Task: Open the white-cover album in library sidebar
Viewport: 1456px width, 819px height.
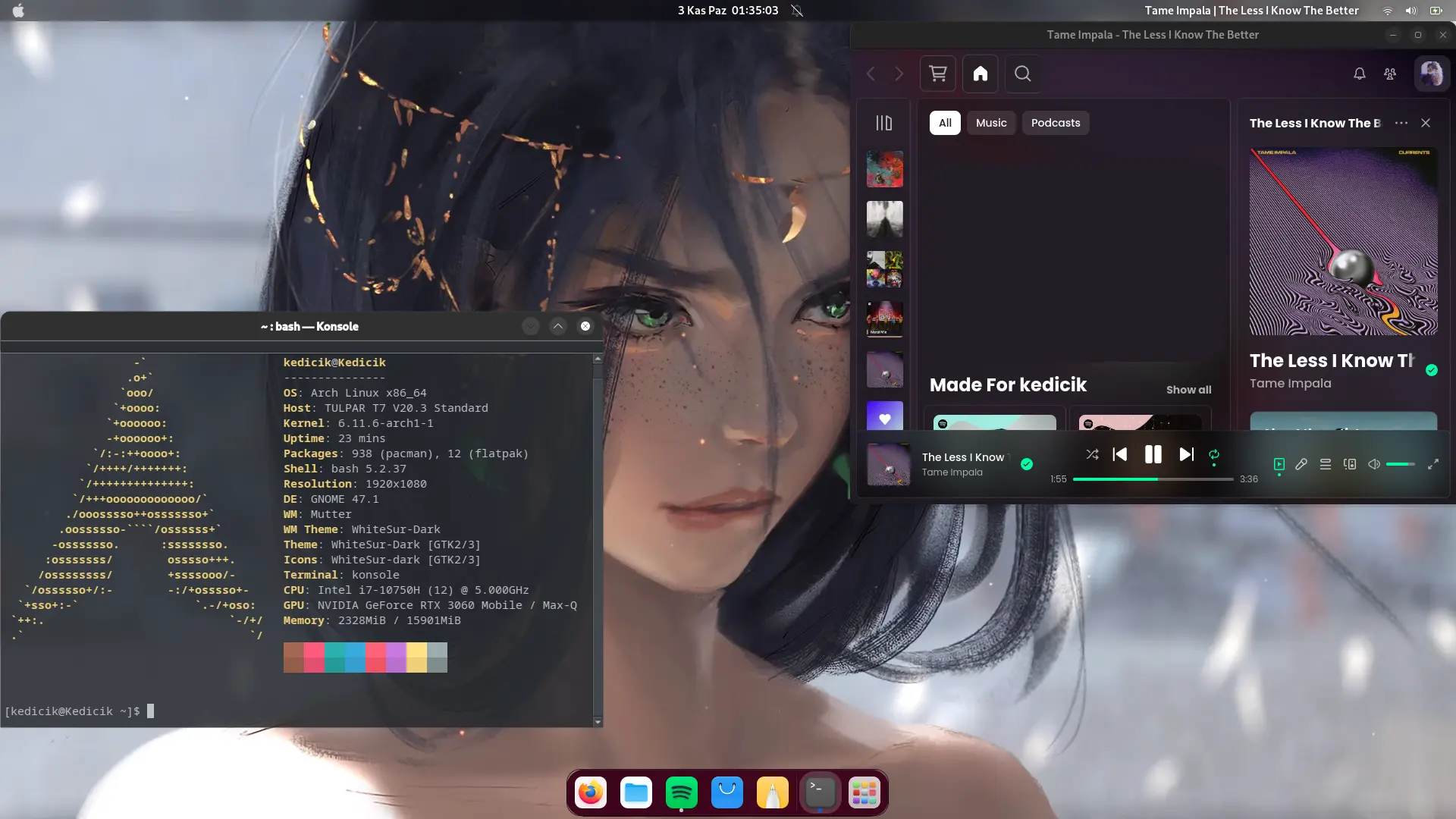Action: [885, 218]
